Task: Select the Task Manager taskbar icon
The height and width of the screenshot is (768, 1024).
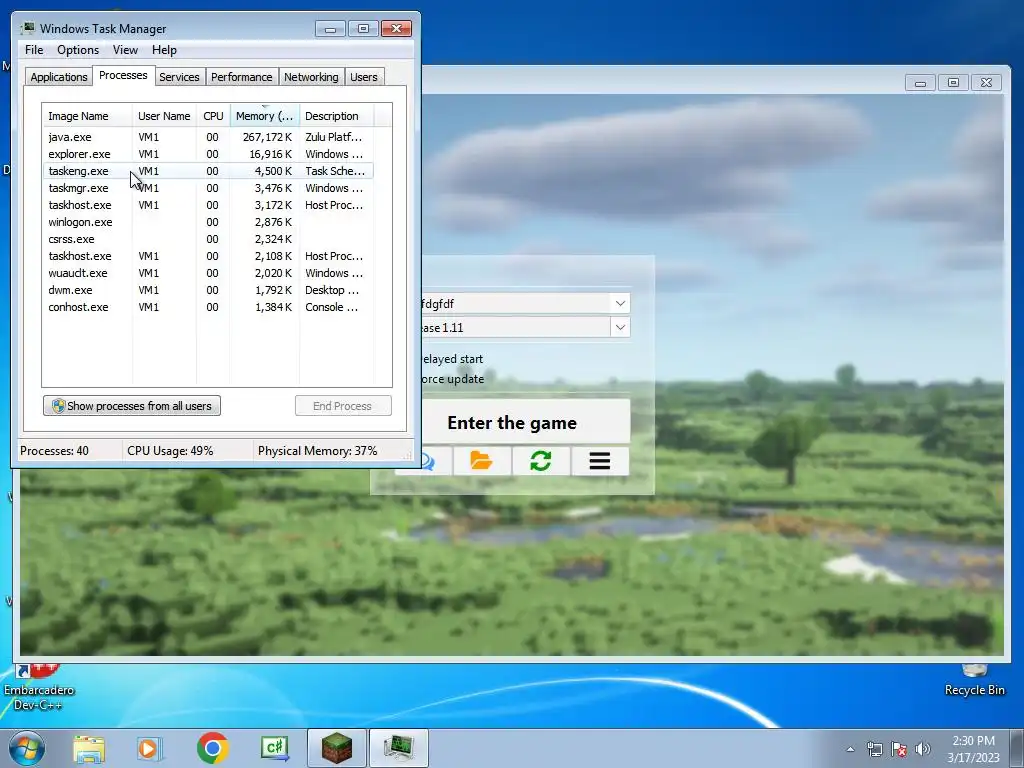Action: tap(399, 748)
